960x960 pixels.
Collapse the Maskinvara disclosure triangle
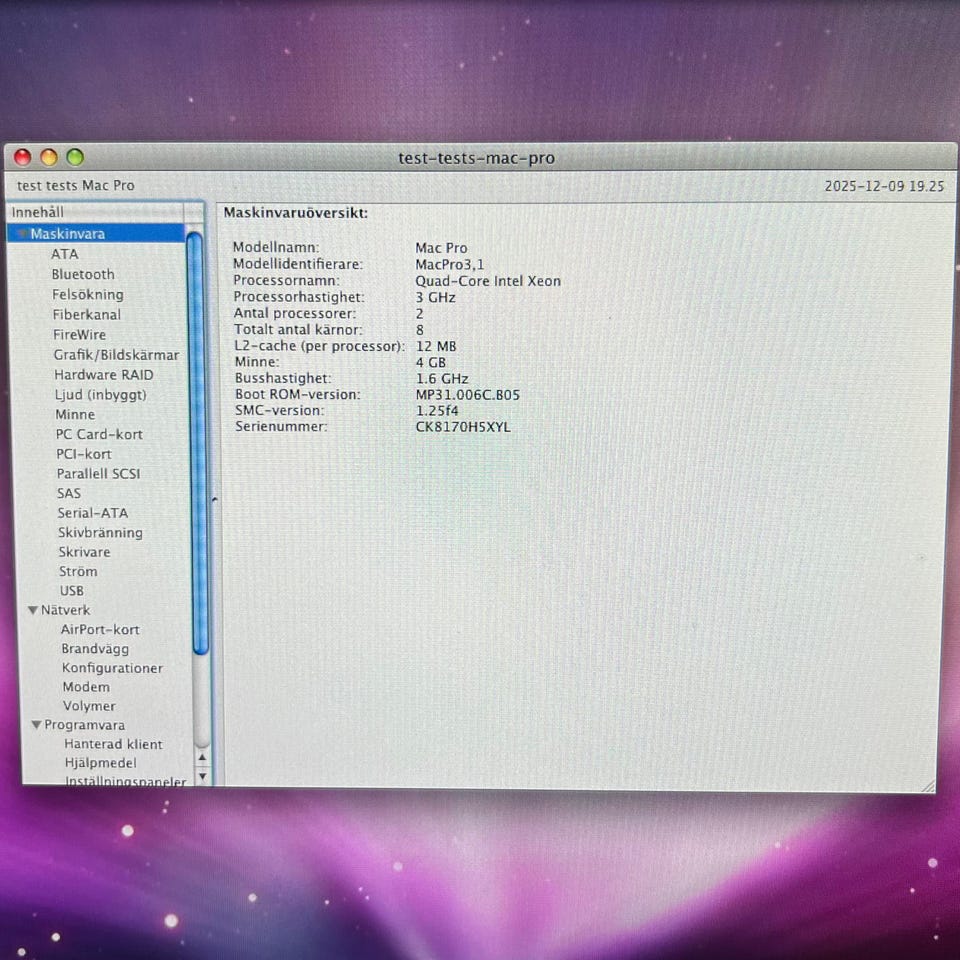[x=22, y=234]
